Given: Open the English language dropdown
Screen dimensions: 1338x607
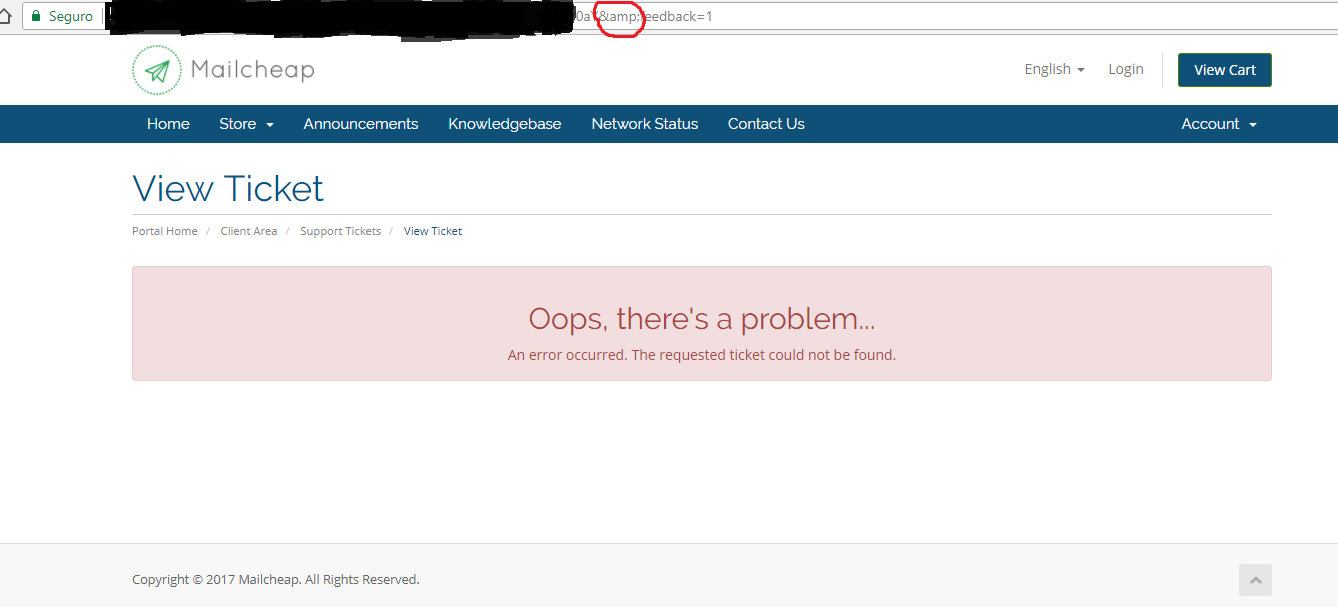Looking at the screenshot, I should pos(1054,69).
